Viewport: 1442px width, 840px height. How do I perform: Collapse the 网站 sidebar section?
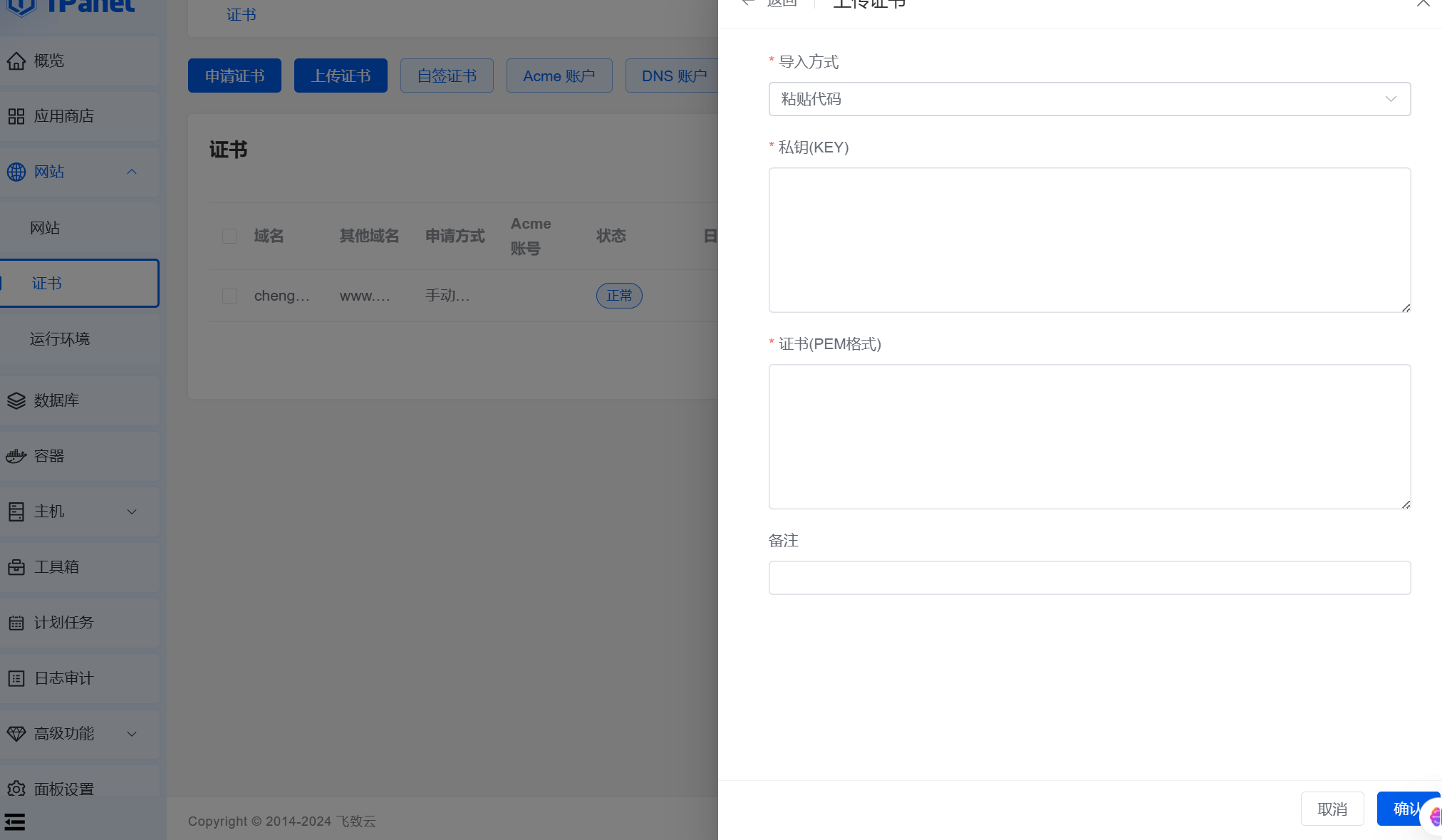point(132,172)
